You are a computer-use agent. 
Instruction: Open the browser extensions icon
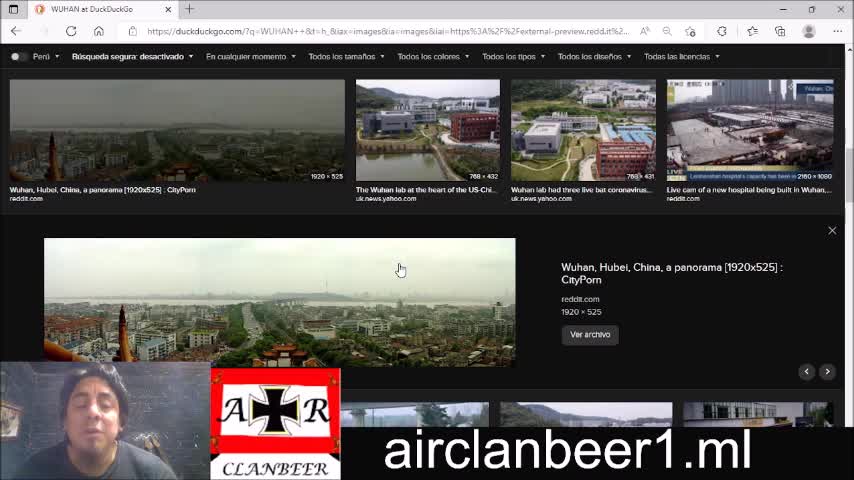722,31
